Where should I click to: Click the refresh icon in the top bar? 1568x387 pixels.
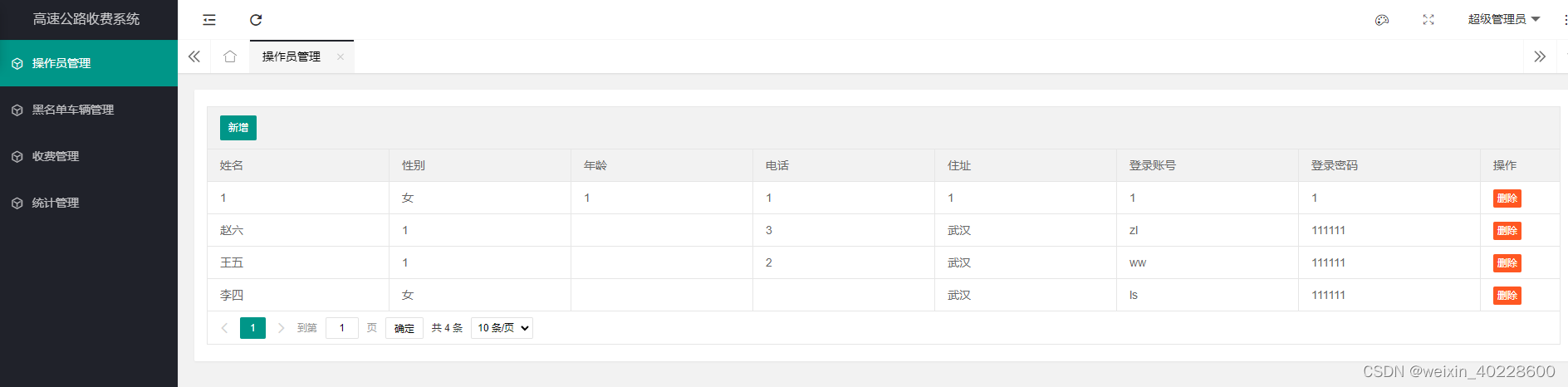pos(256,20)
